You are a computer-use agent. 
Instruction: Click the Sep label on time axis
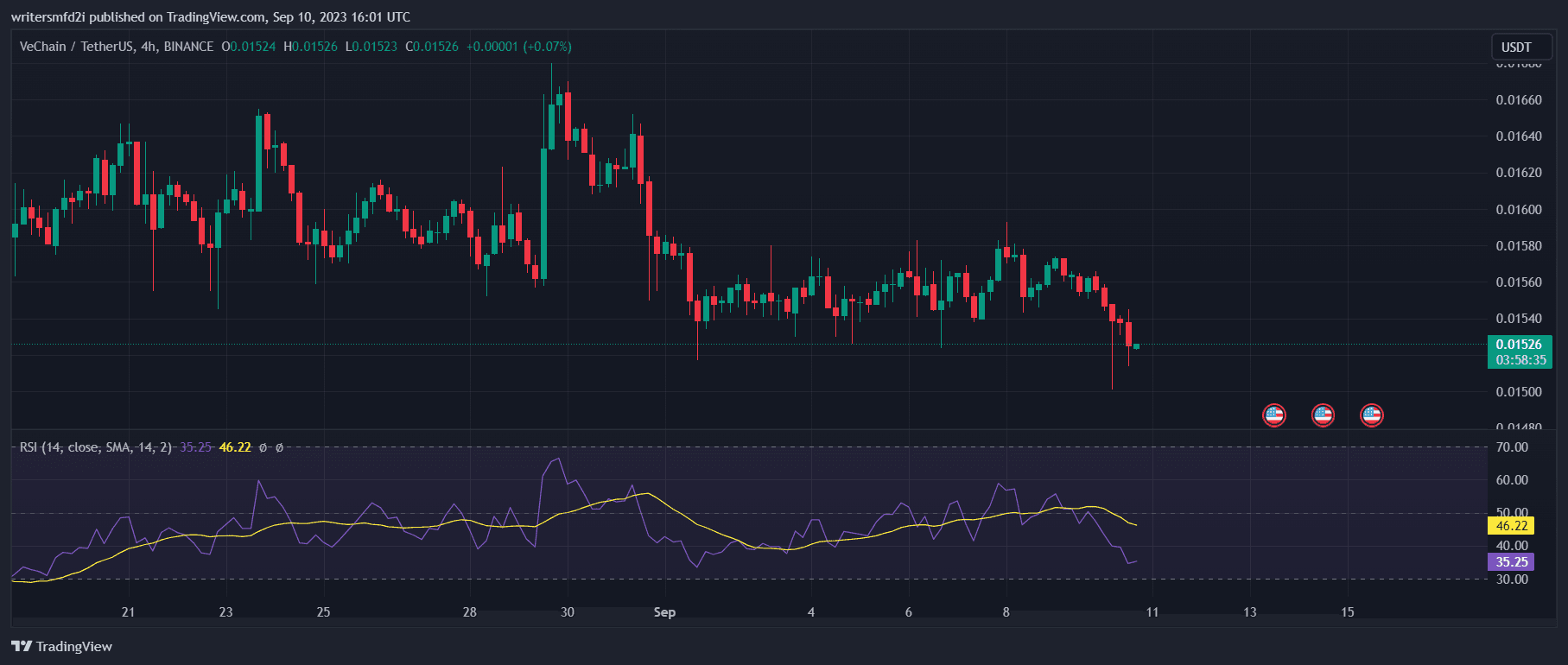pos(664,612)
